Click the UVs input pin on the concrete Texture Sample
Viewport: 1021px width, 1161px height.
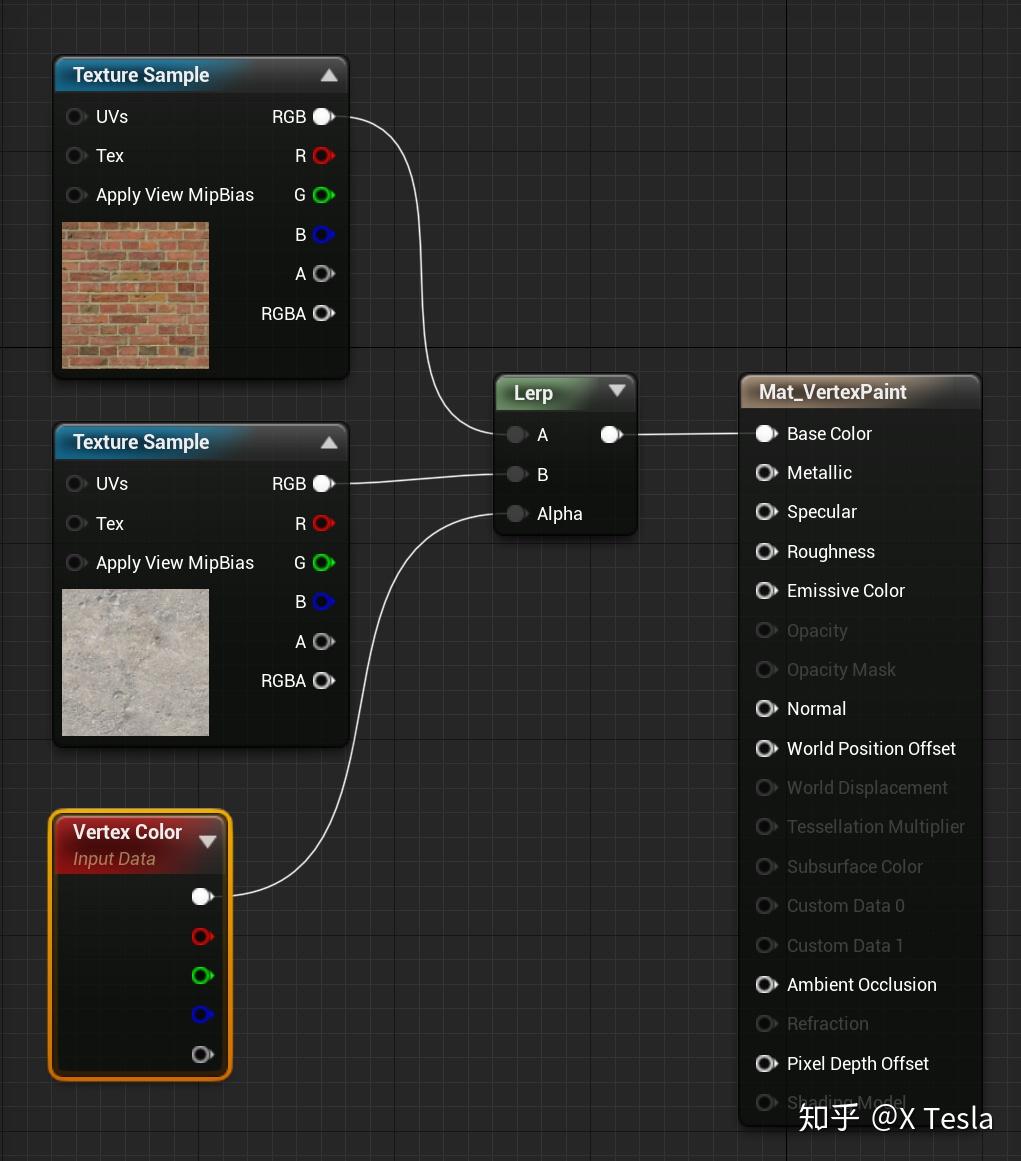(x=76, y=484)
